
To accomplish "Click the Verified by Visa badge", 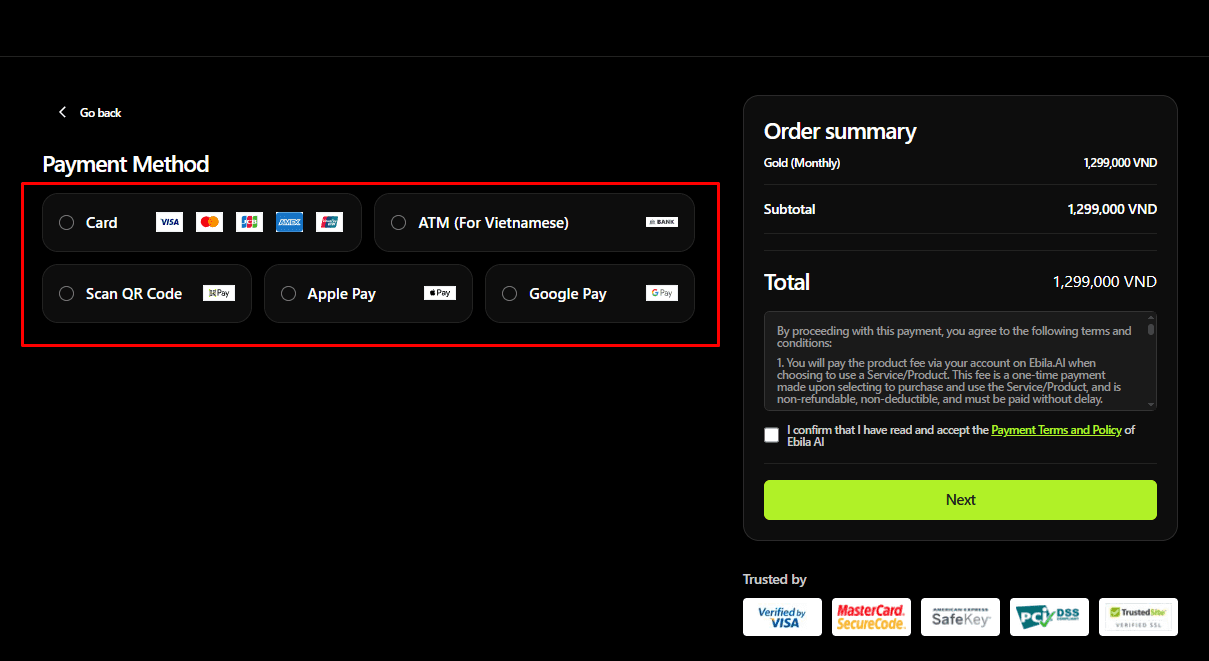I will (x=782, y=617).
